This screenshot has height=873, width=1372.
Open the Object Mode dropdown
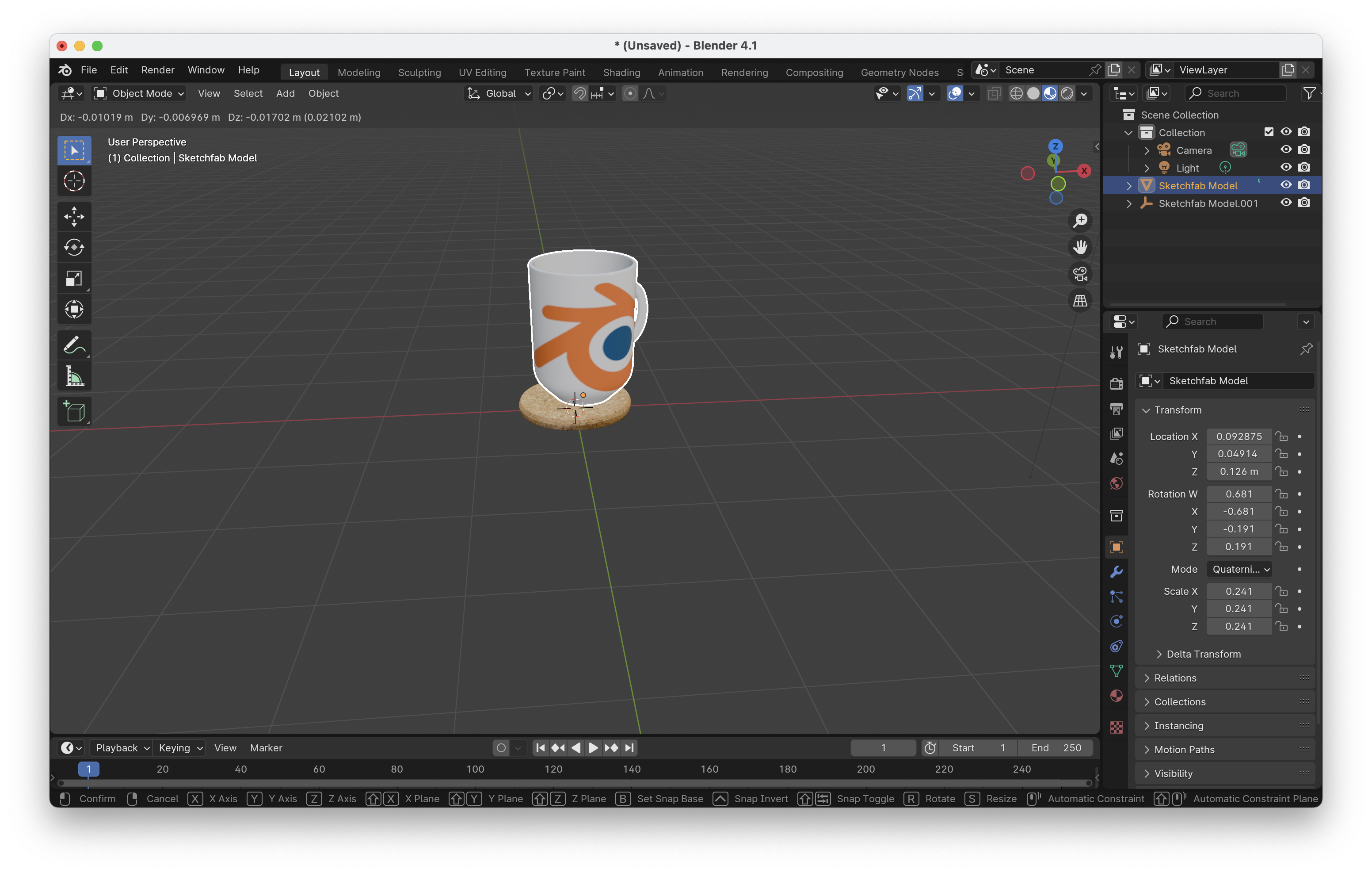point(140,93)
